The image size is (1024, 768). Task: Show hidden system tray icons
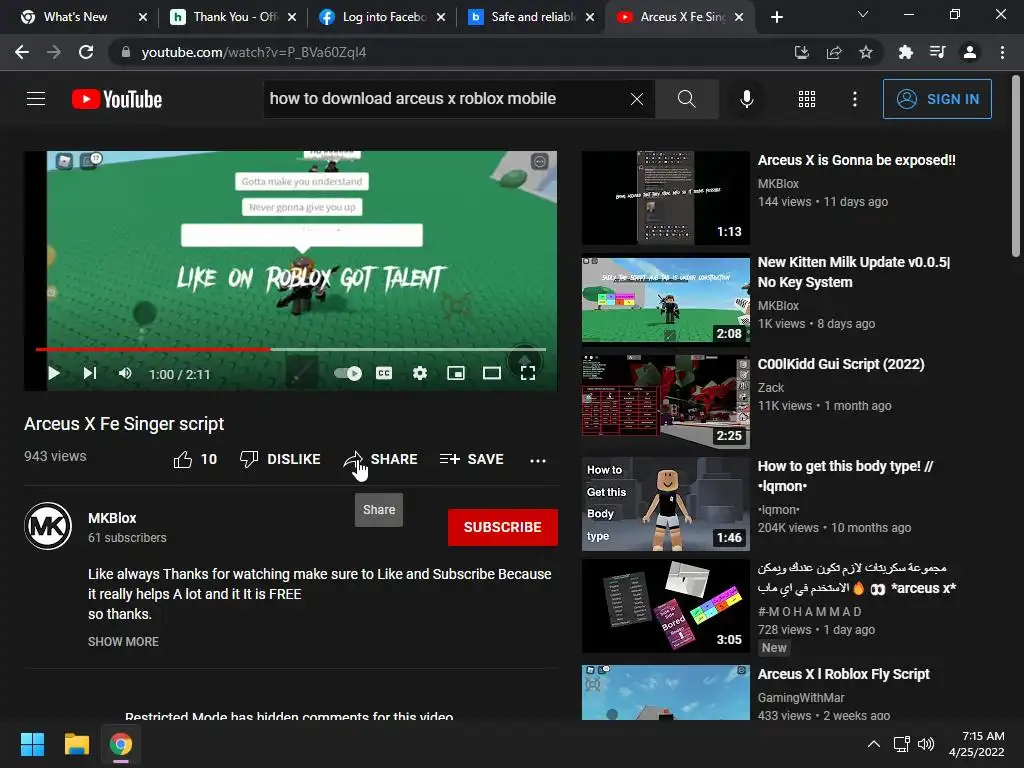[x=873, y=744]
